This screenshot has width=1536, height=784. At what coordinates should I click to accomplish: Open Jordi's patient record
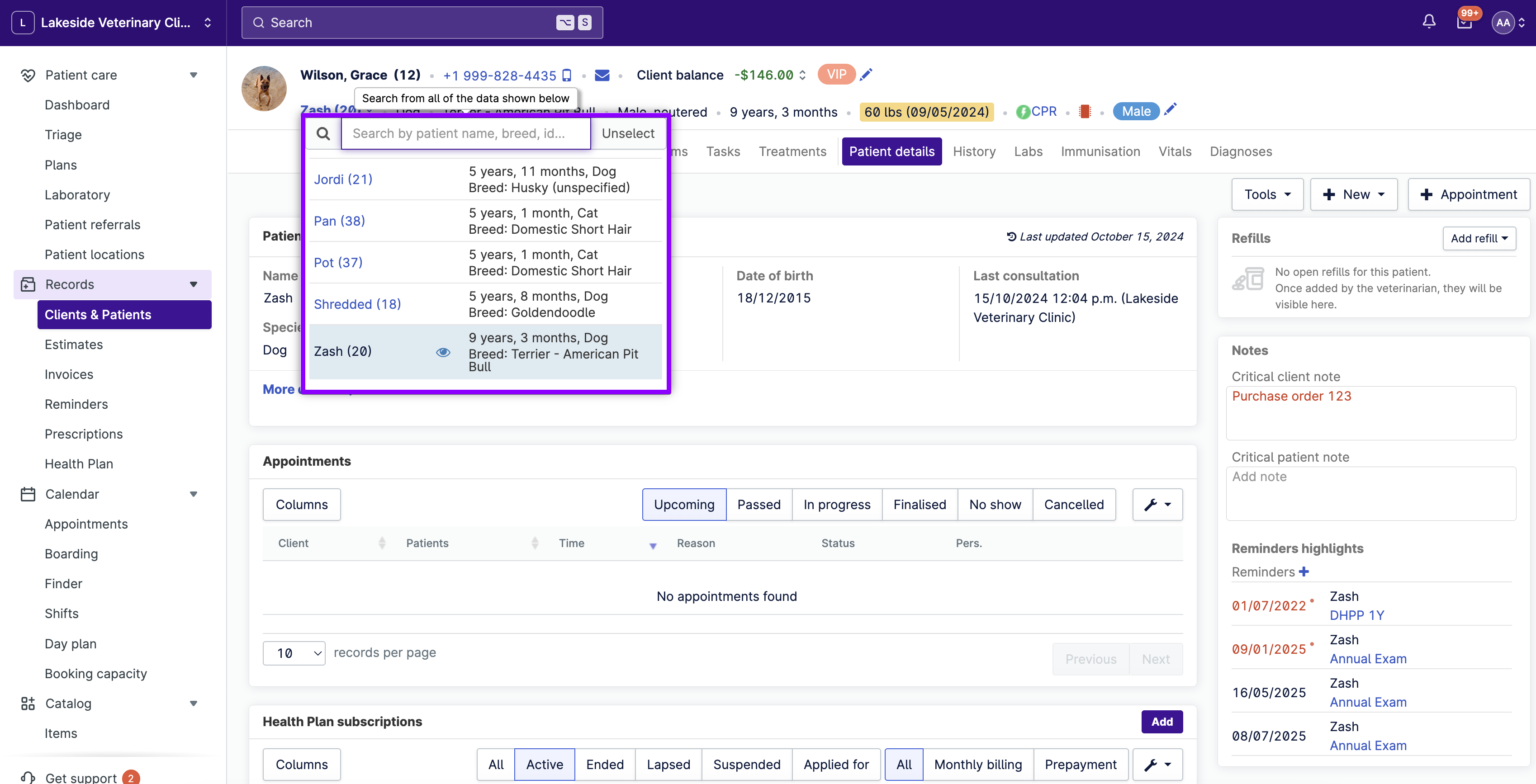(343, 179)
